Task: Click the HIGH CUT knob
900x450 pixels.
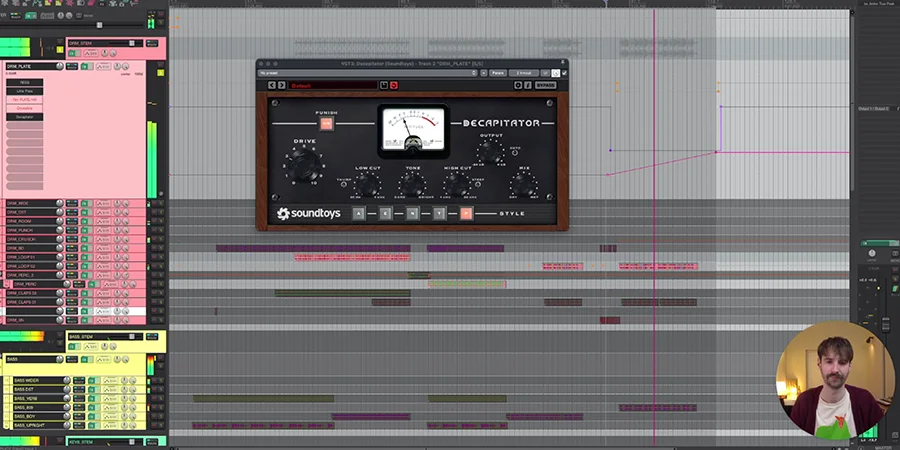Action: [457, 185]
